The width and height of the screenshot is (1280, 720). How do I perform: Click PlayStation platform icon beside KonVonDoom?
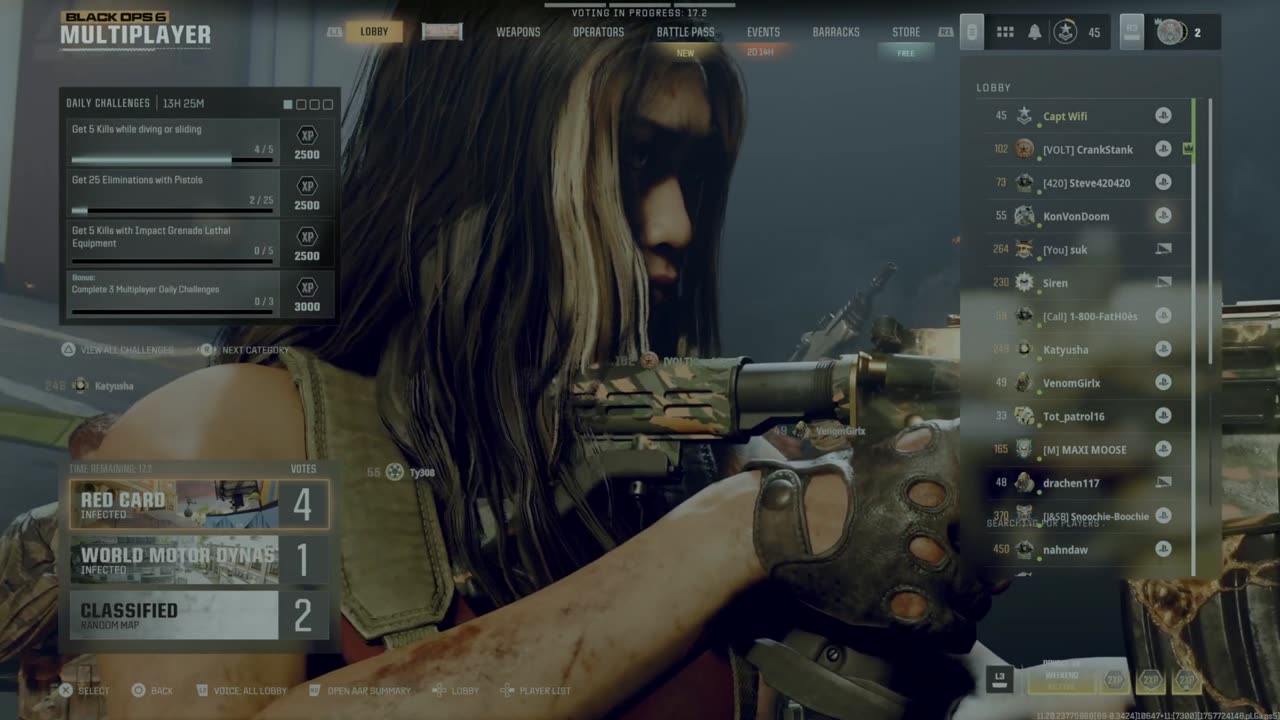pos(1163,216)
